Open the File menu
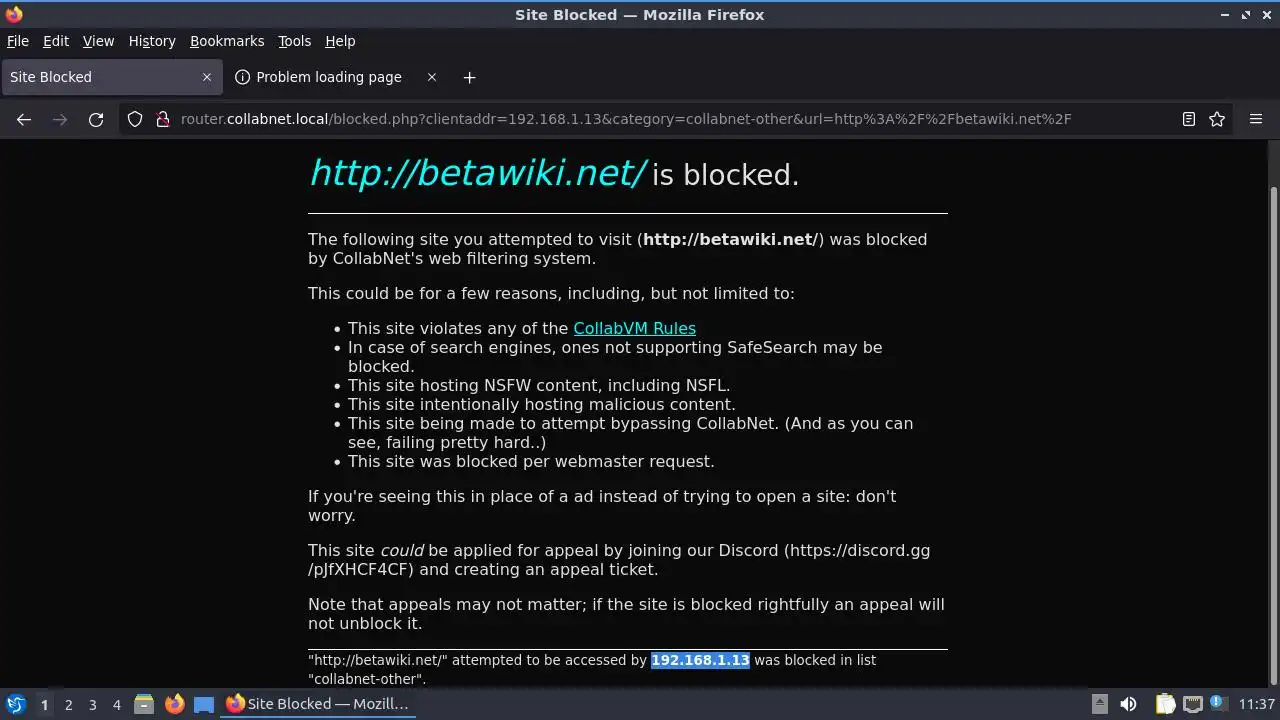 pyautogui.click(x=18, y=41)
